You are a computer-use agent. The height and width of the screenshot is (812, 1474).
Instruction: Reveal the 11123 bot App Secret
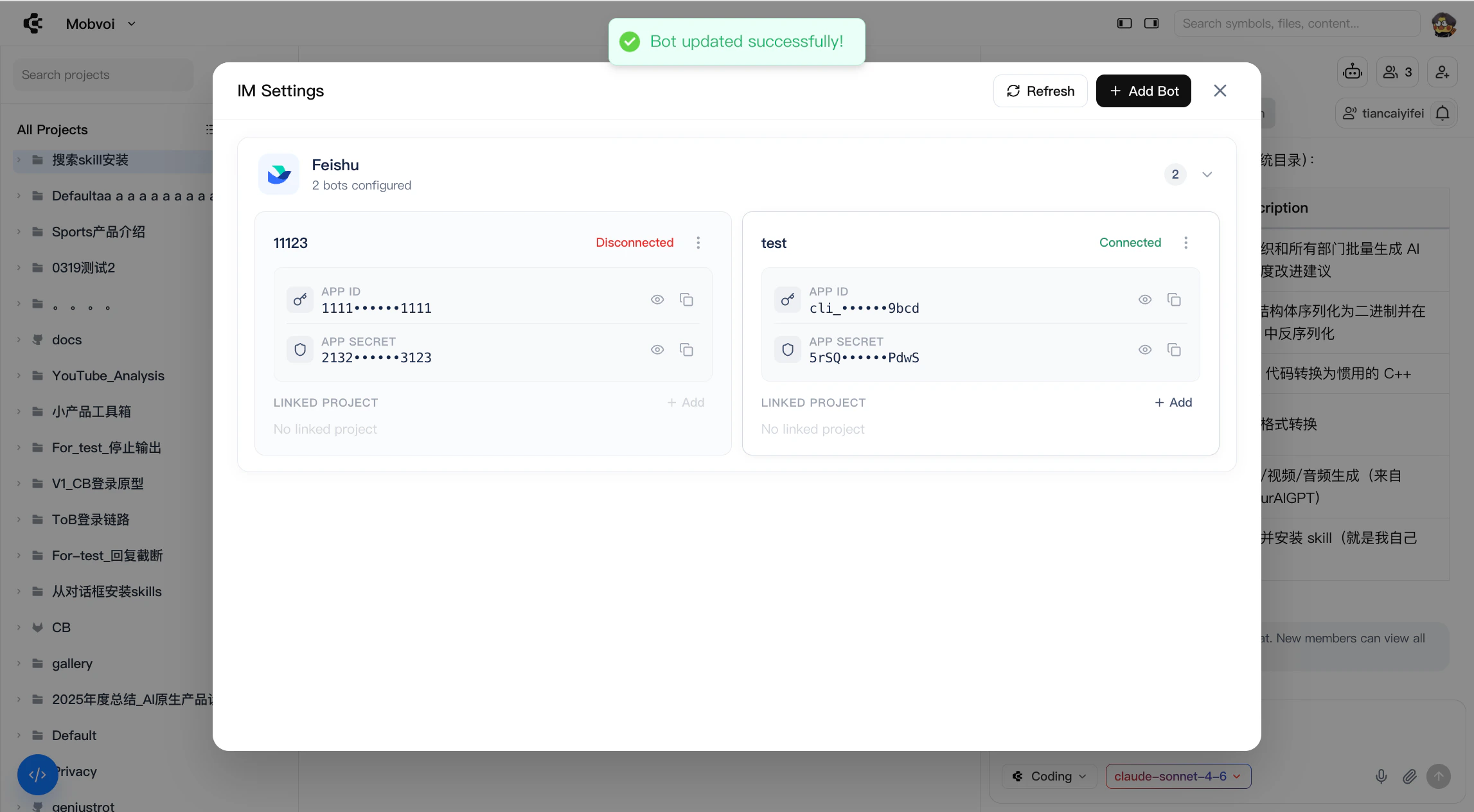pyautogui.click(x=657, y=350)
